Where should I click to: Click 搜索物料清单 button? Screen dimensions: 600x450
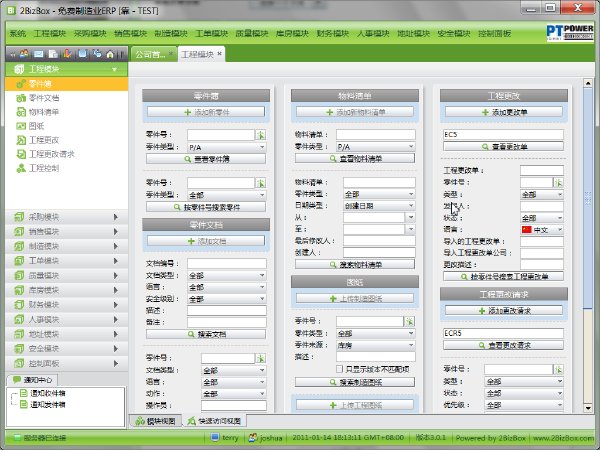point(355,264)
